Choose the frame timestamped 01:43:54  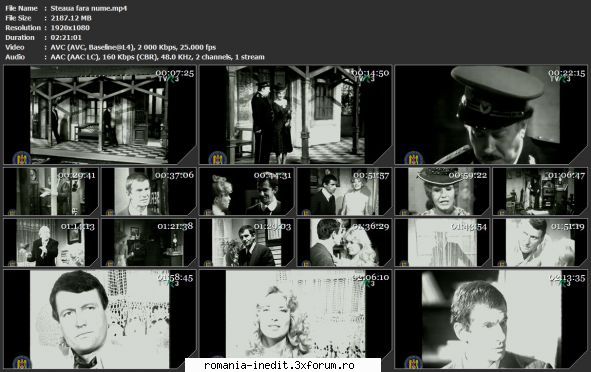(442, 242)
